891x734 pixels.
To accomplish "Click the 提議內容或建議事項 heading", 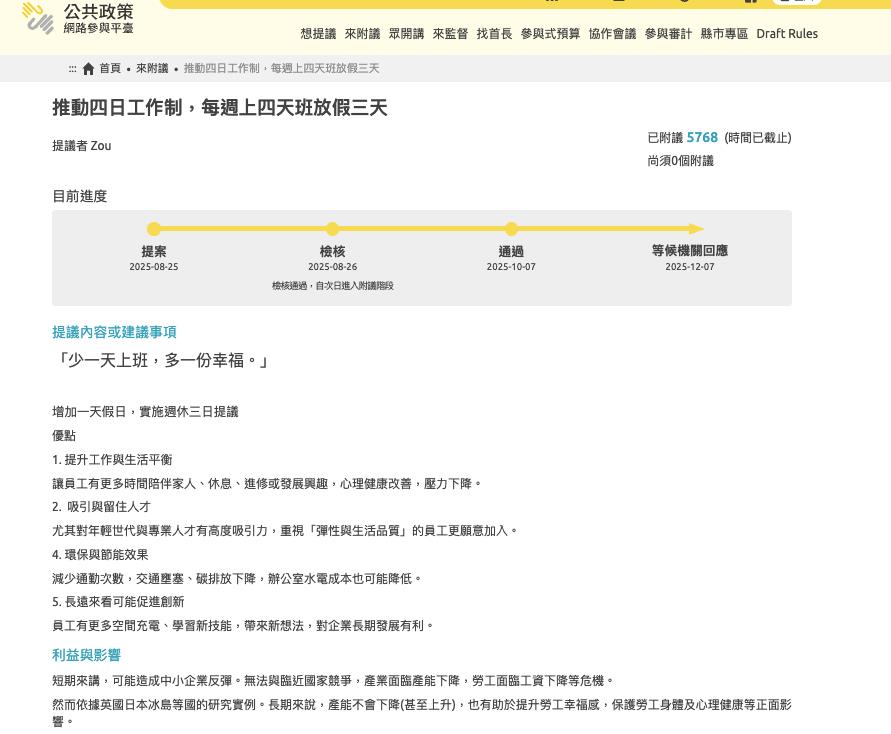I will click(114, 332).
